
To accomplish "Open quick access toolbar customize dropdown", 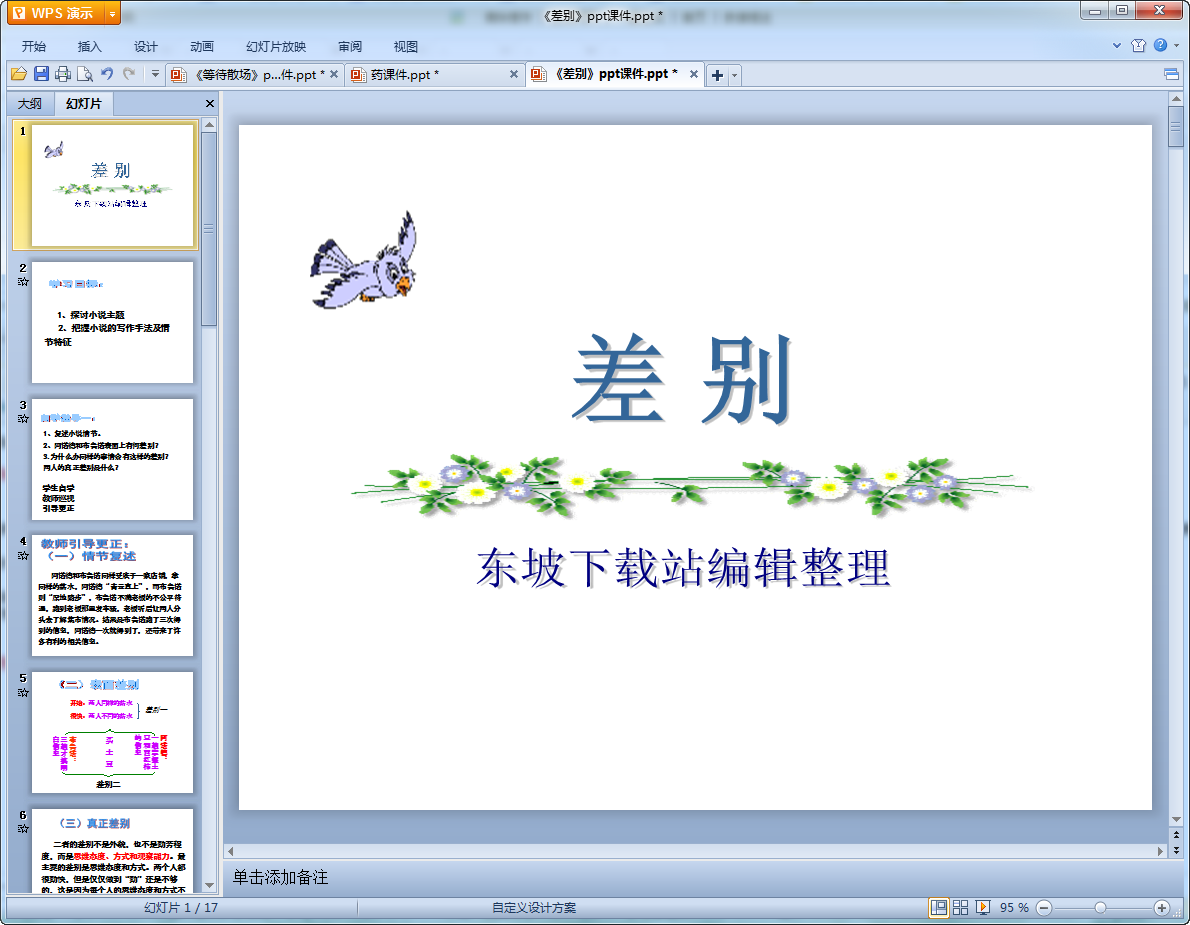I will click(x=155, y=74).
